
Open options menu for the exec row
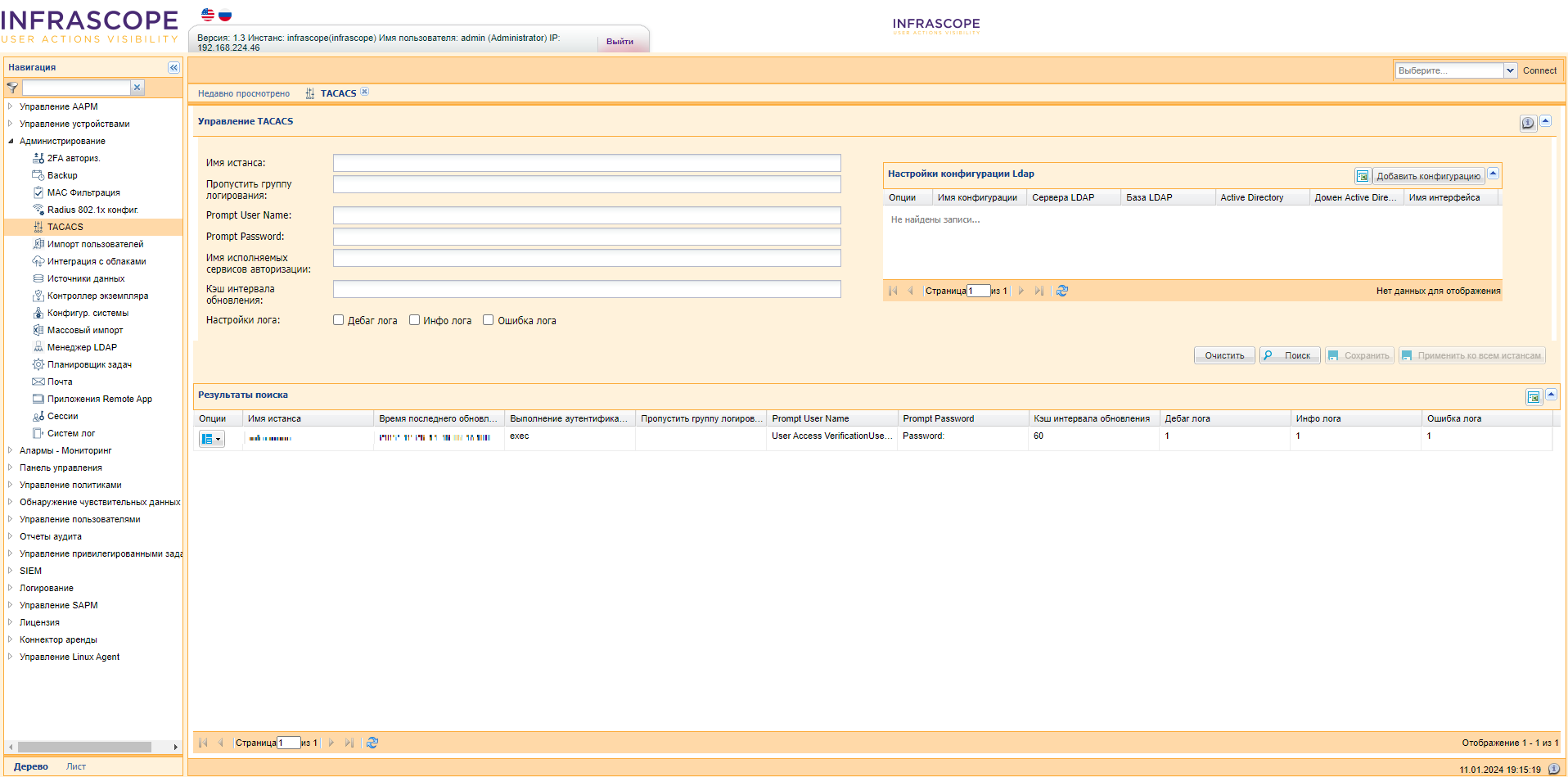(x=211, y=439)
